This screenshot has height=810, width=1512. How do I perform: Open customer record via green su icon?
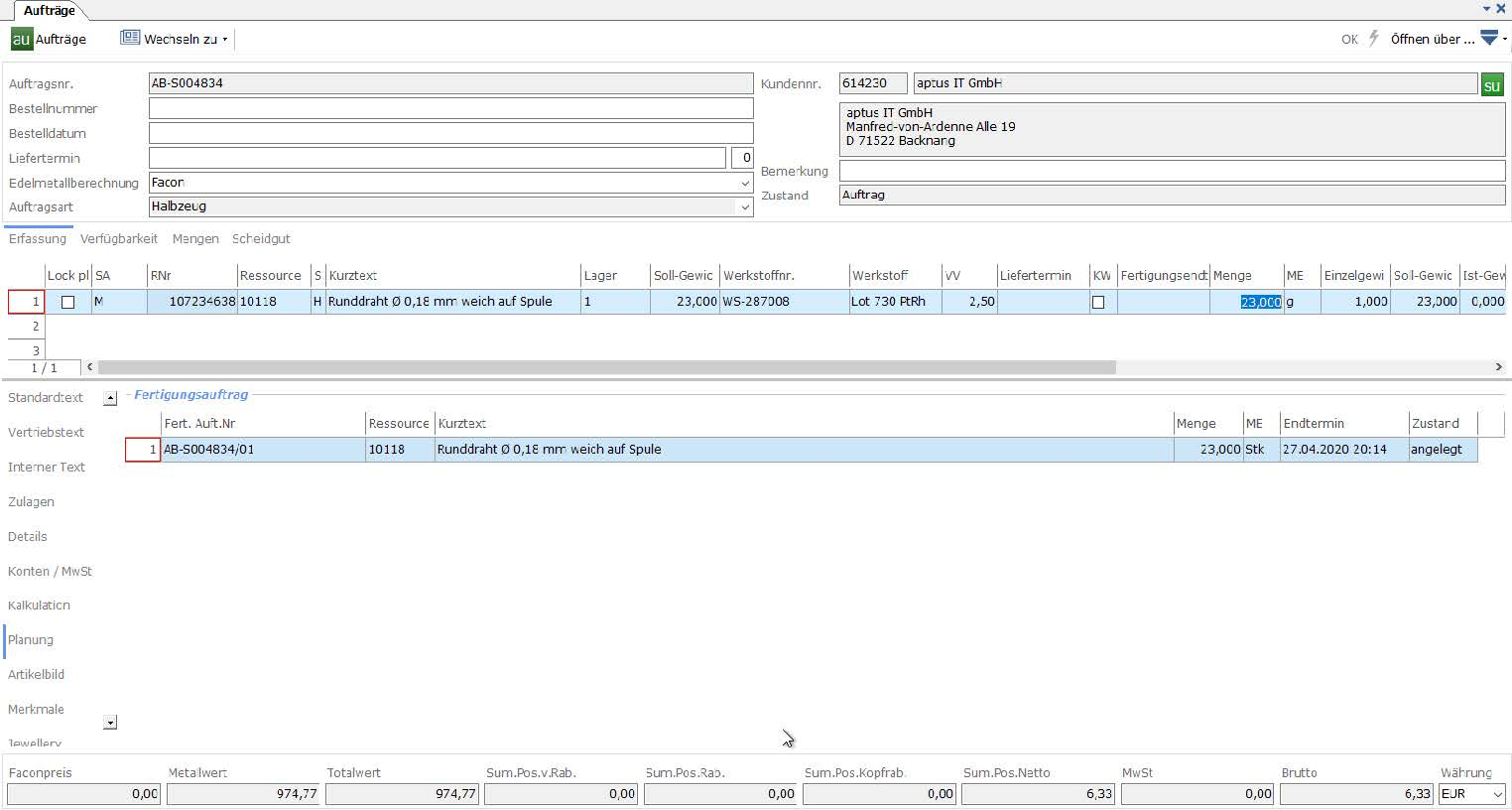pyautogui.click(x=1492, y=85)
